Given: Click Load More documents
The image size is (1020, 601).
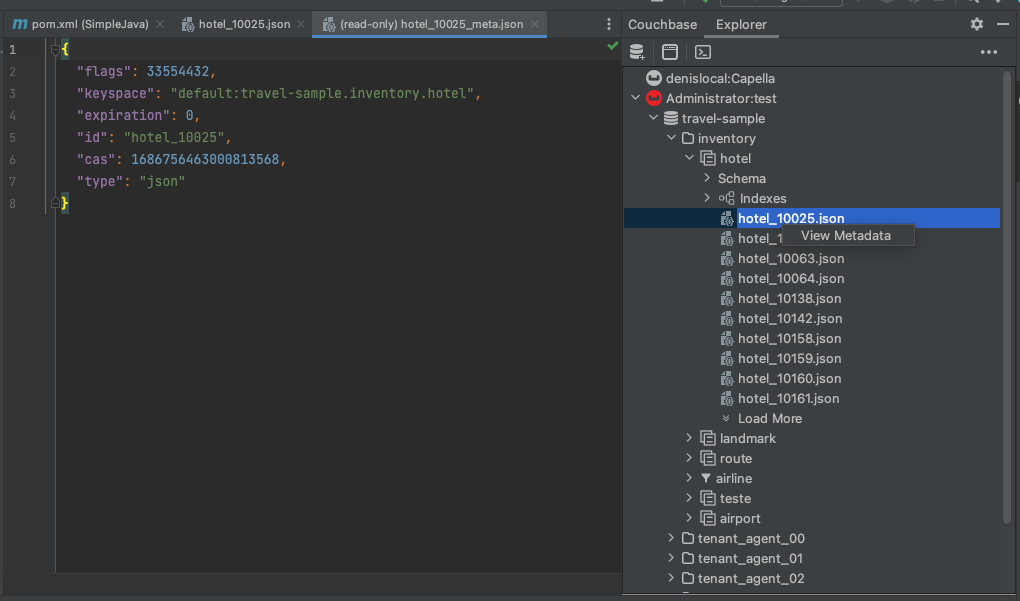Looking at the screenshot, I should pyautogui.click(x=770, y=418).
